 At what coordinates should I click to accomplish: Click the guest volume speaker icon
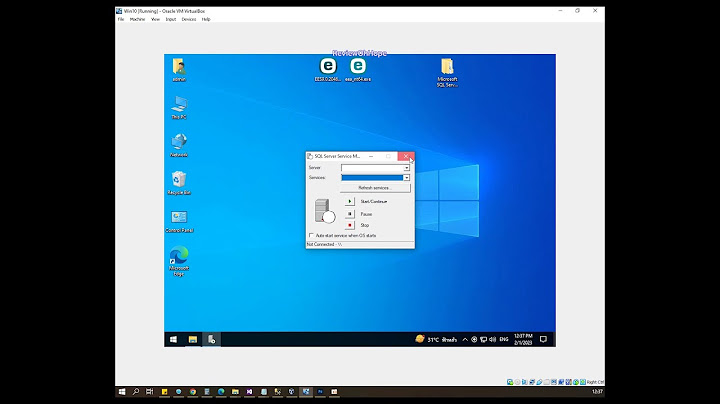(x=493, y=340)
